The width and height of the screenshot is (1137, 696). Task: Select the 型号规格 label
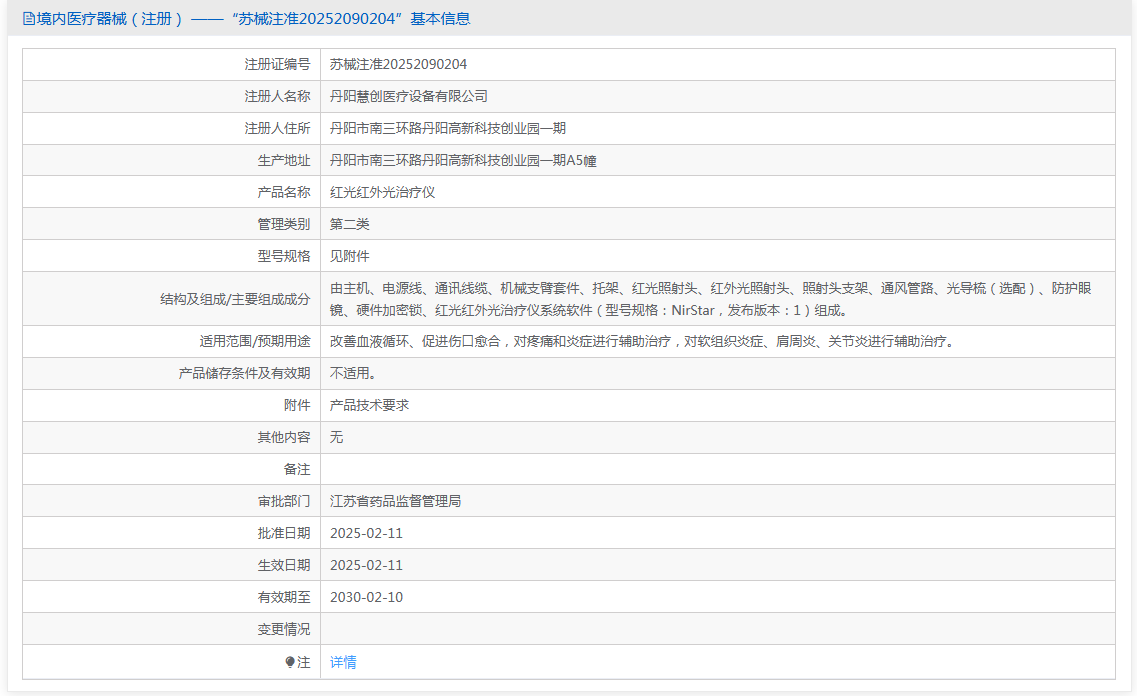coord(284,256)
